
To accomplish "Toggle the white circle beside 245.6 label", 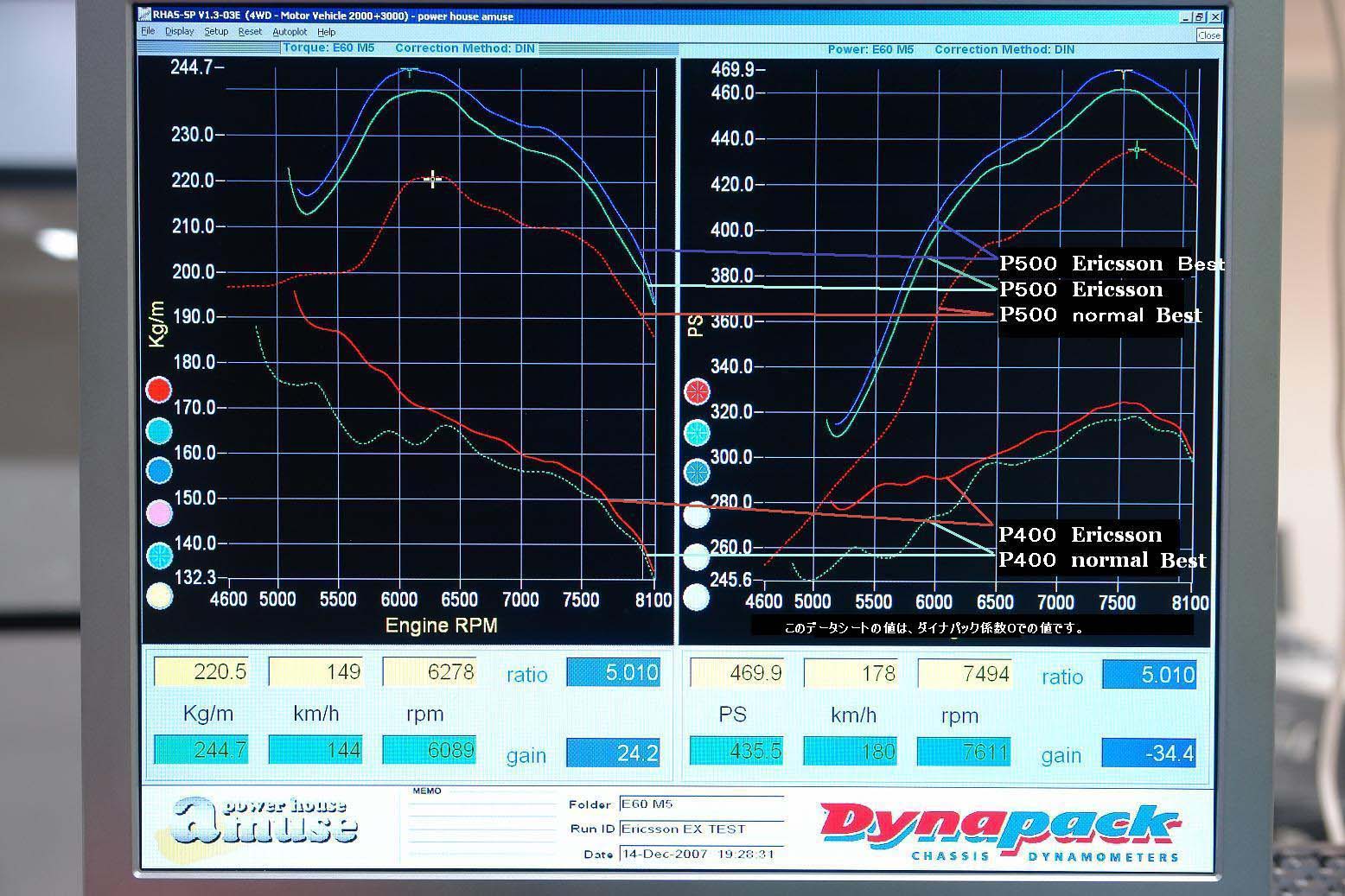I will (697, 597).
